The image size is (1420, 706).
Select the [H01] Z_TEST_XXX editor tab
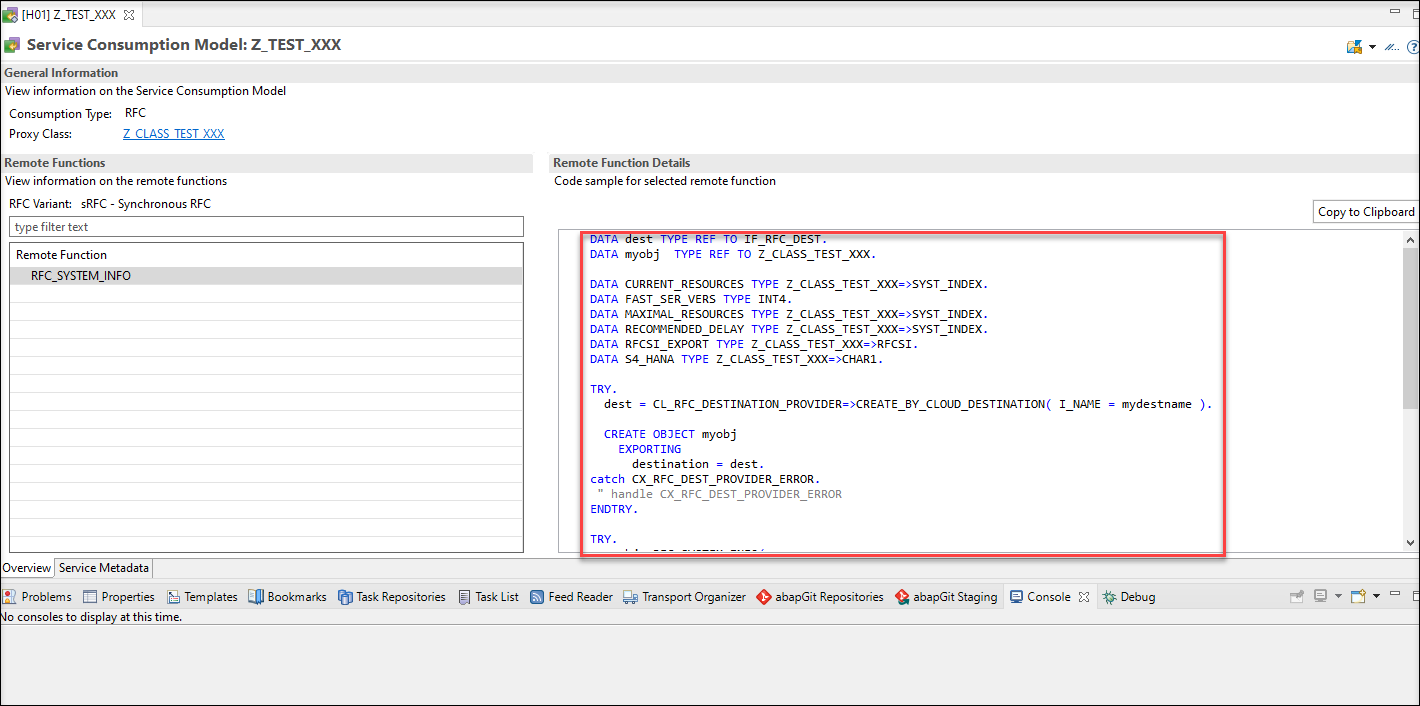pos(69,16)
